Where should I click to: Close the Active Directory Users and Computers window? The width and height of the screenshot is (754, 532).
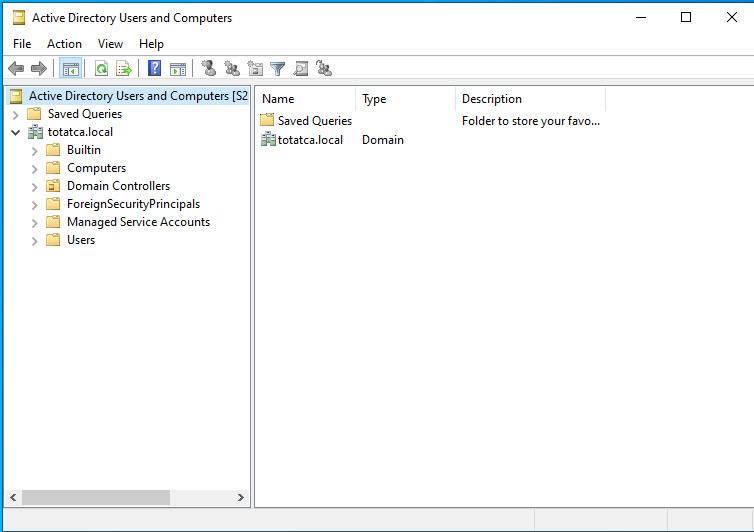click(731, 18)
